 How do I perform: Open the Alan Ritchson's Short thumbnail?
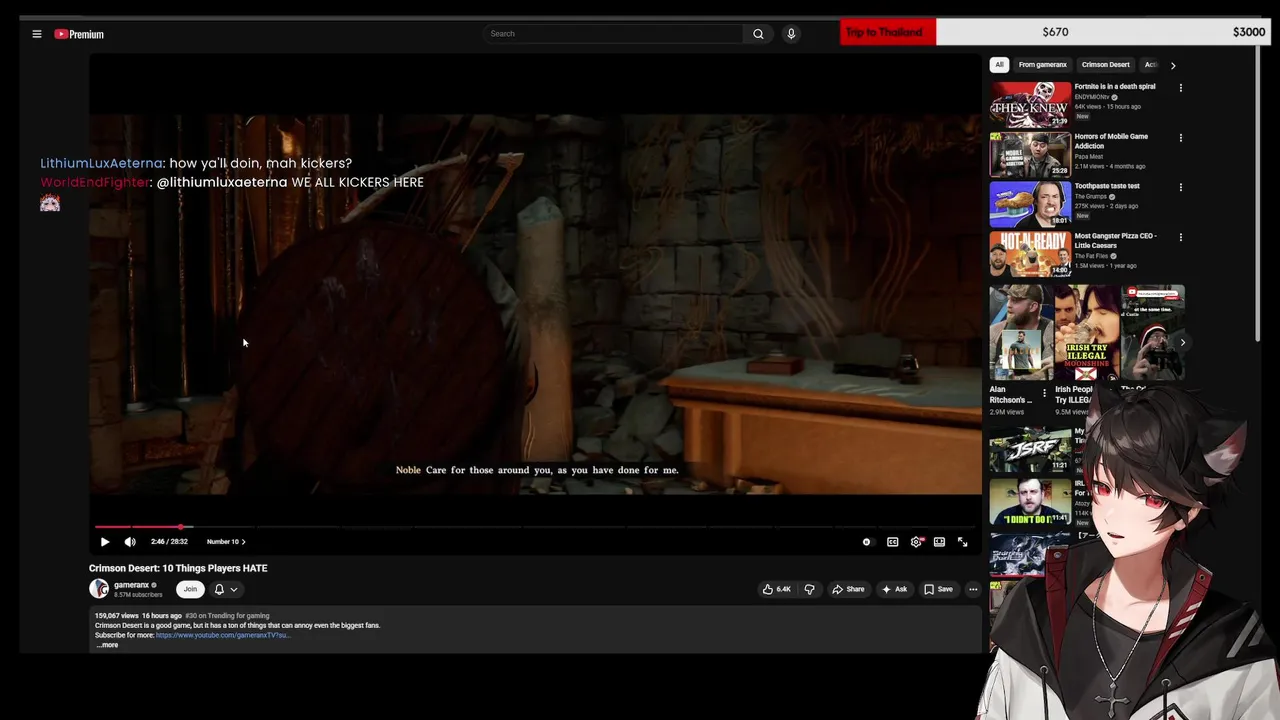pos(1021,332)
